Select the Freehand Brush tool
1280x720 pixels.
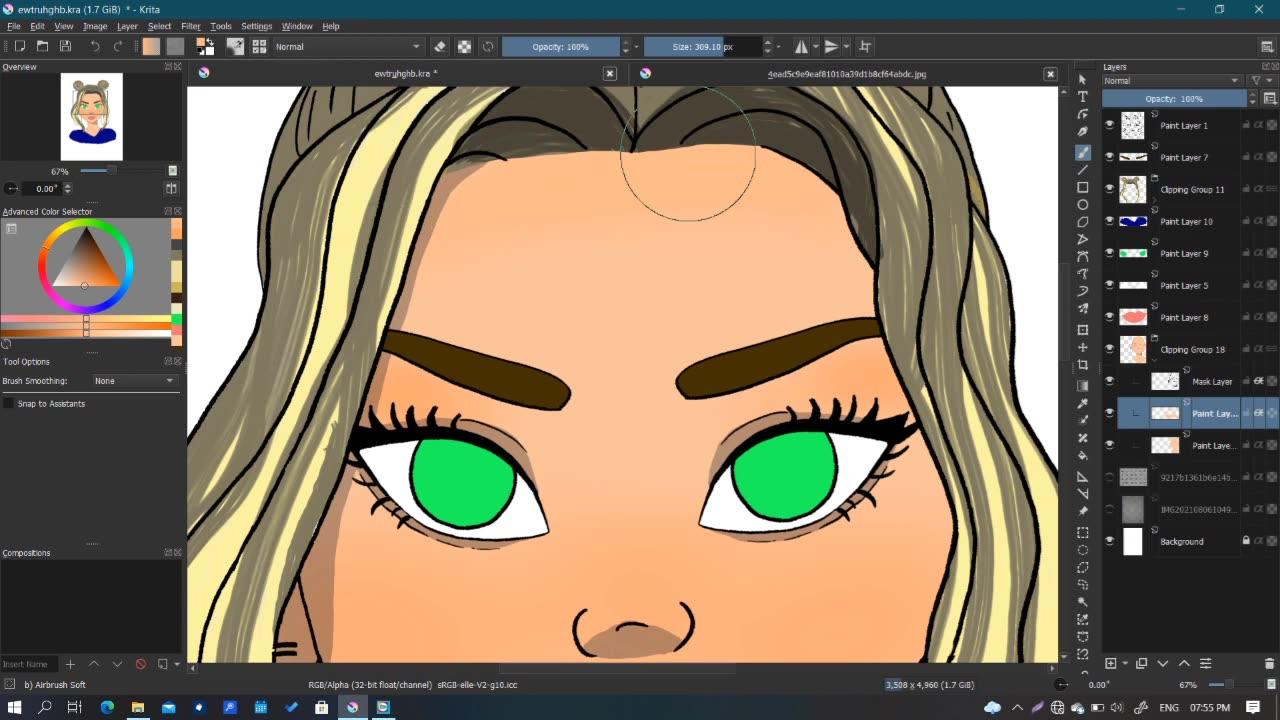click(x=1083, y=152)
